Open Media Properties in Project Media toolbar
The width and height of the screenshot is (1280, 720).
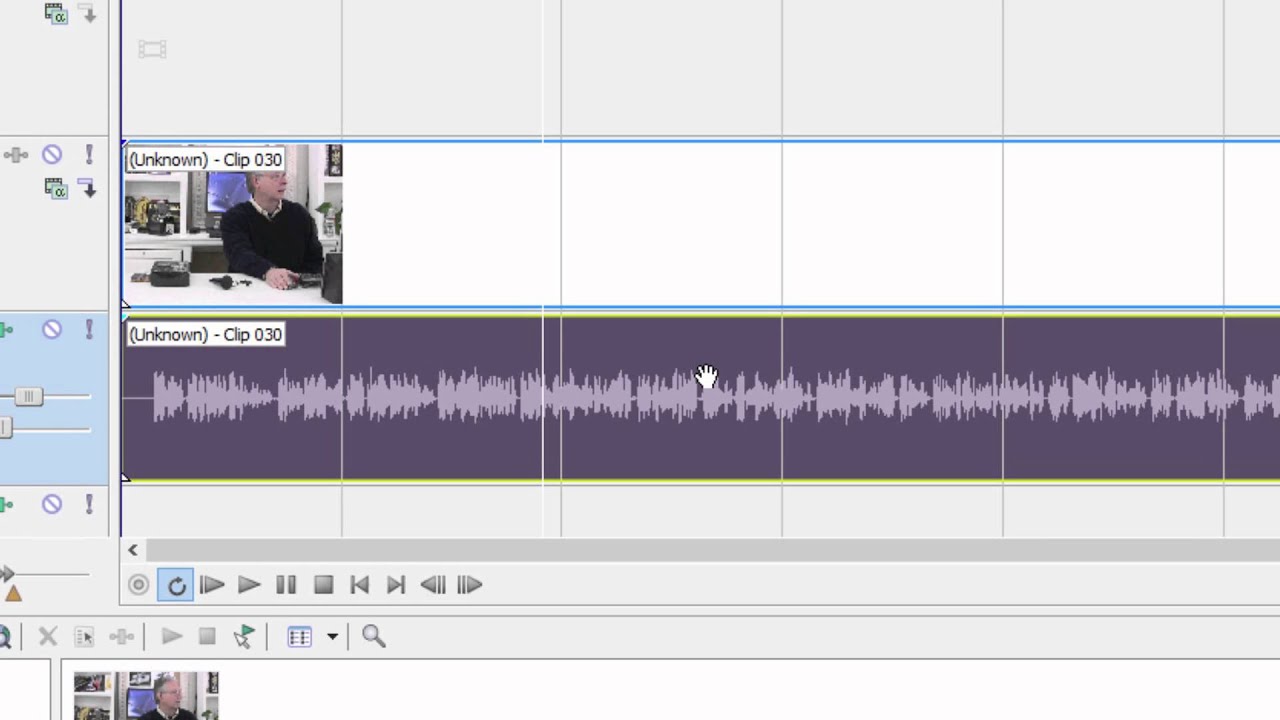tap(84, 636)
